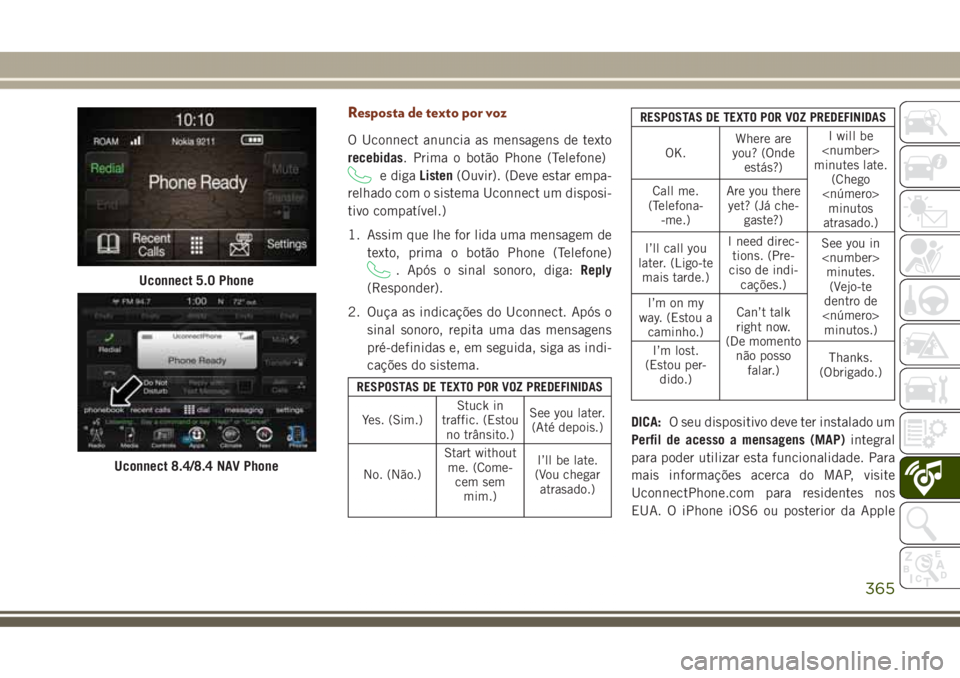Click the 'Can't talk right now' table cell
This screenshot has height=678, width=960.
[763, 347]
